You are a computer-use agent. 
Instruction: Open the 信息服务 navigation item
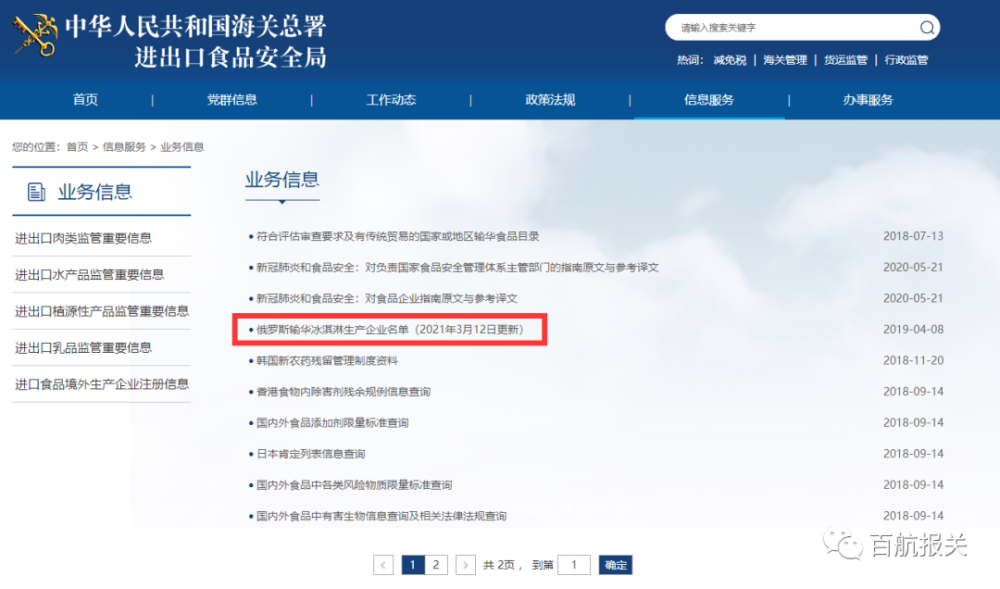pyautogui.click(x=709, y=99)
